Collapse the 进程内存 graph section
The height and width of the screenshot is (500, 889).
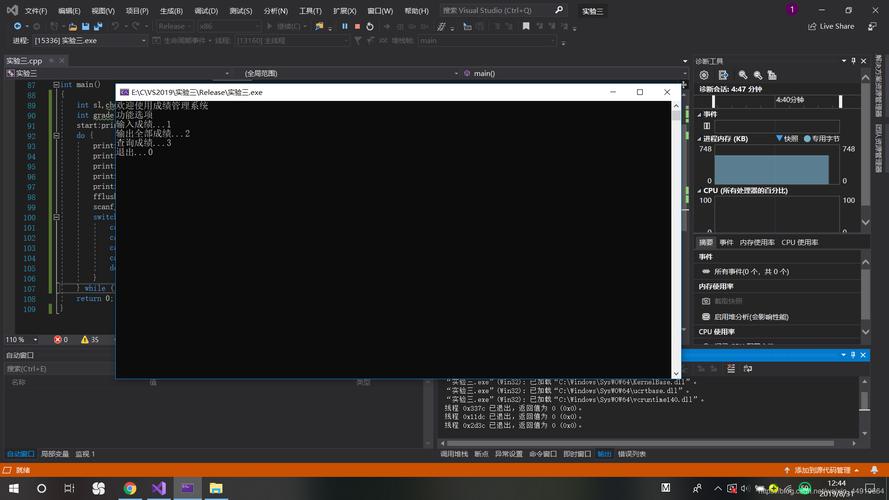tap(699, 139)
